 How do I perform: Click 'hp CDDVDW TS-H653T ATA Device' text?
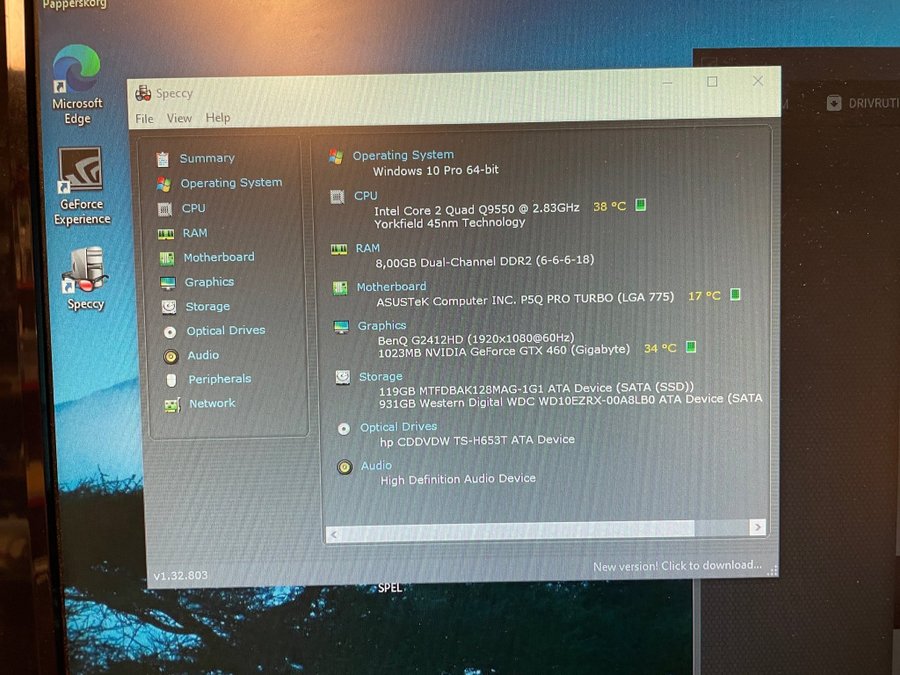tap(477, 440)
